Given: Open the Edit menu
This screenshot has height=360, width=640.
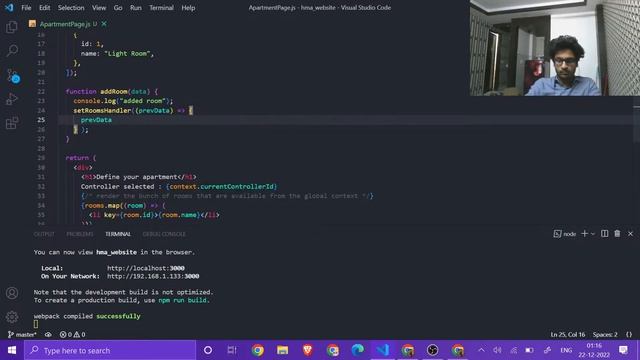Looking at the screenshot, I should pos(44,8).
